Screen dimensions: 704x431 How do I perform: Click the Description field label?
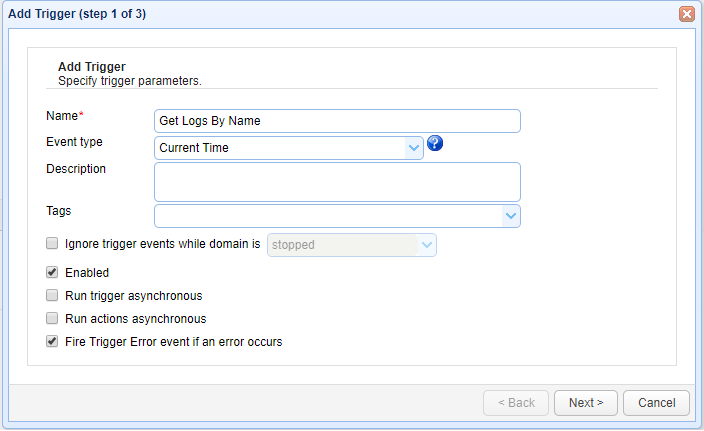coord(76,169)
